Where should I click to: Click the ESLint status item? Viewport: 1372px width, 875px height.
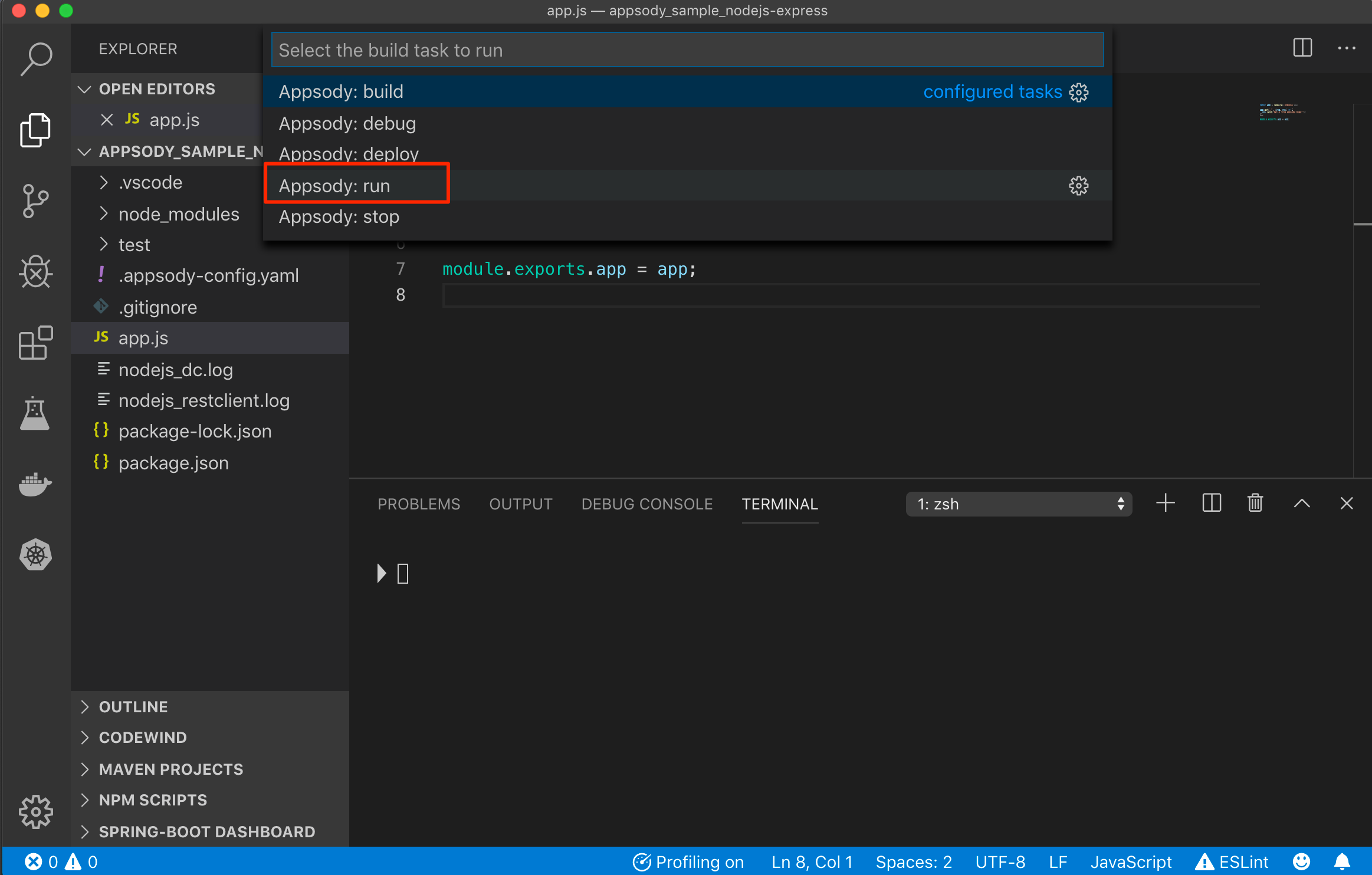pyautogui.click(x=1232, y=862)
